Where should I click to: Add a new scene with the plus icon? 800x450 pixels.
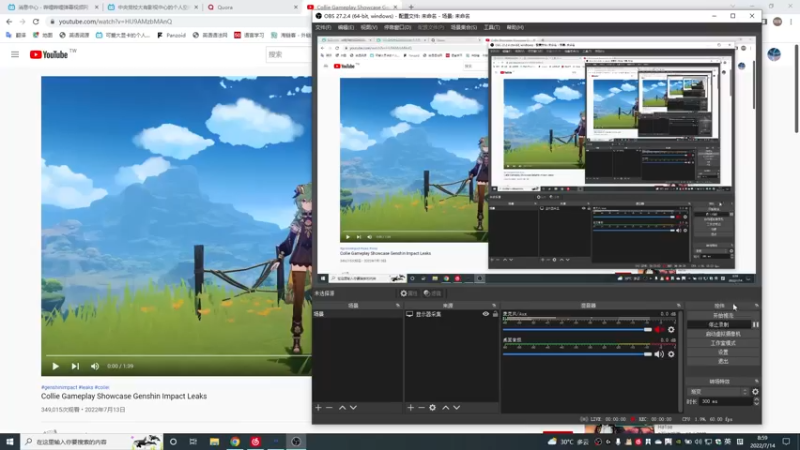click(x=318, y=408)
